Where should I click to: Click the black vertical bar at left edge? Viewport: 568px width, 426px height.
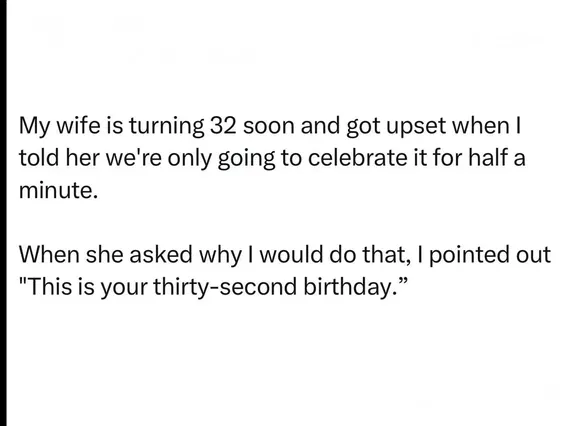(x=3, y=213)
